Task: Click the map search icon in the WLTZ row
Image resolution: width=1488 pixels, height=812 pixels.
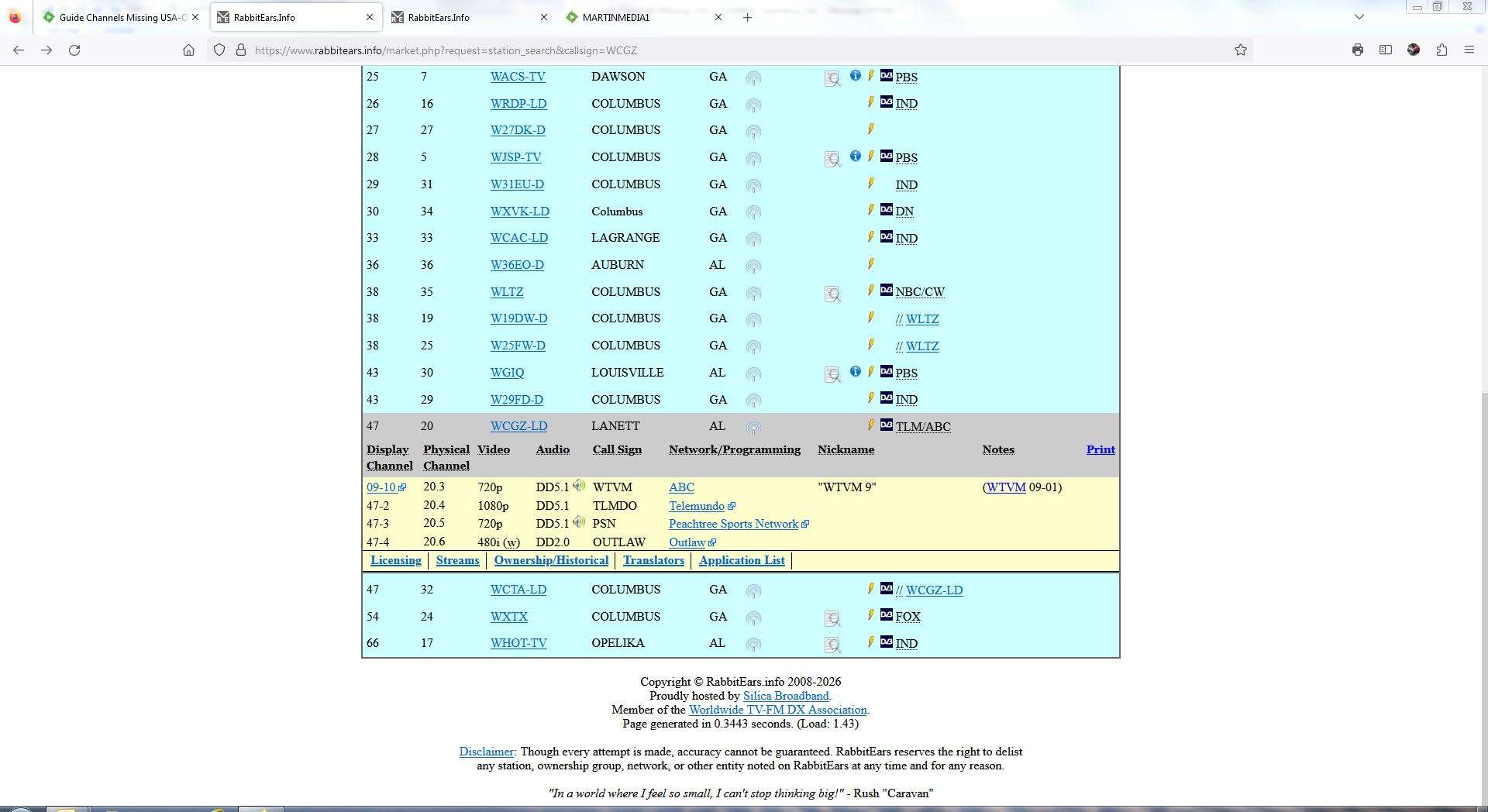Action: point(832,294)
